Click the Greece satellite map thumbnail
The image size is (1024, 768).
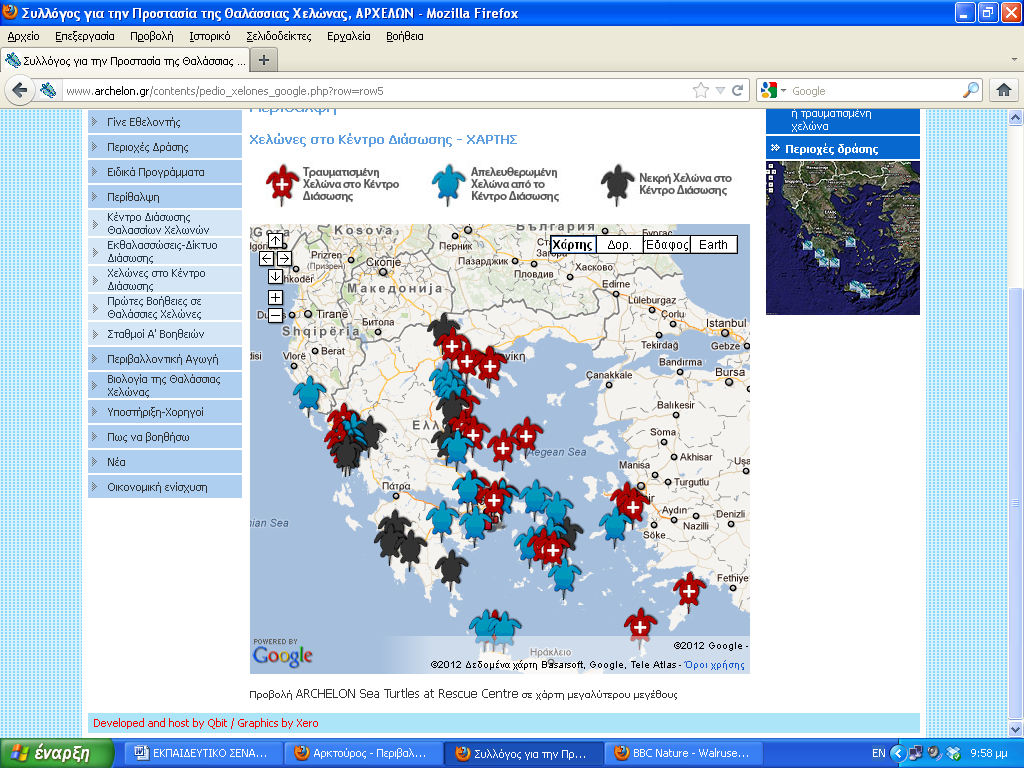(x=842, y=238)
